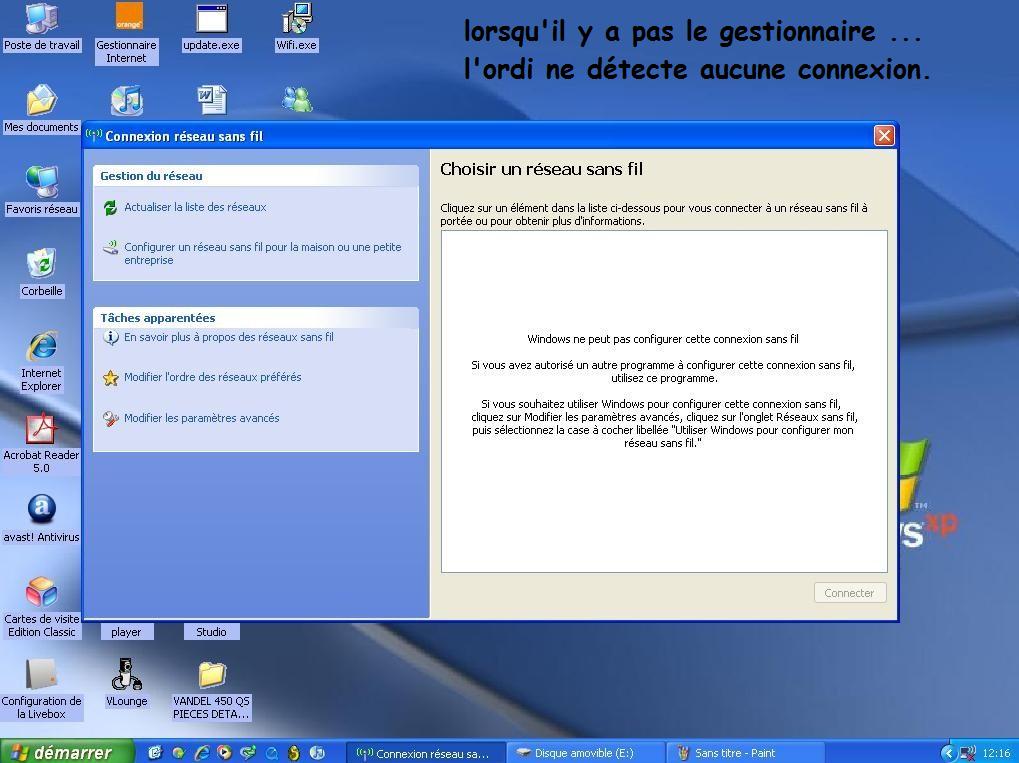Click the Internet Explorer desktop icon
Viewport: 1019px width, 763px height.
point(41,347)
